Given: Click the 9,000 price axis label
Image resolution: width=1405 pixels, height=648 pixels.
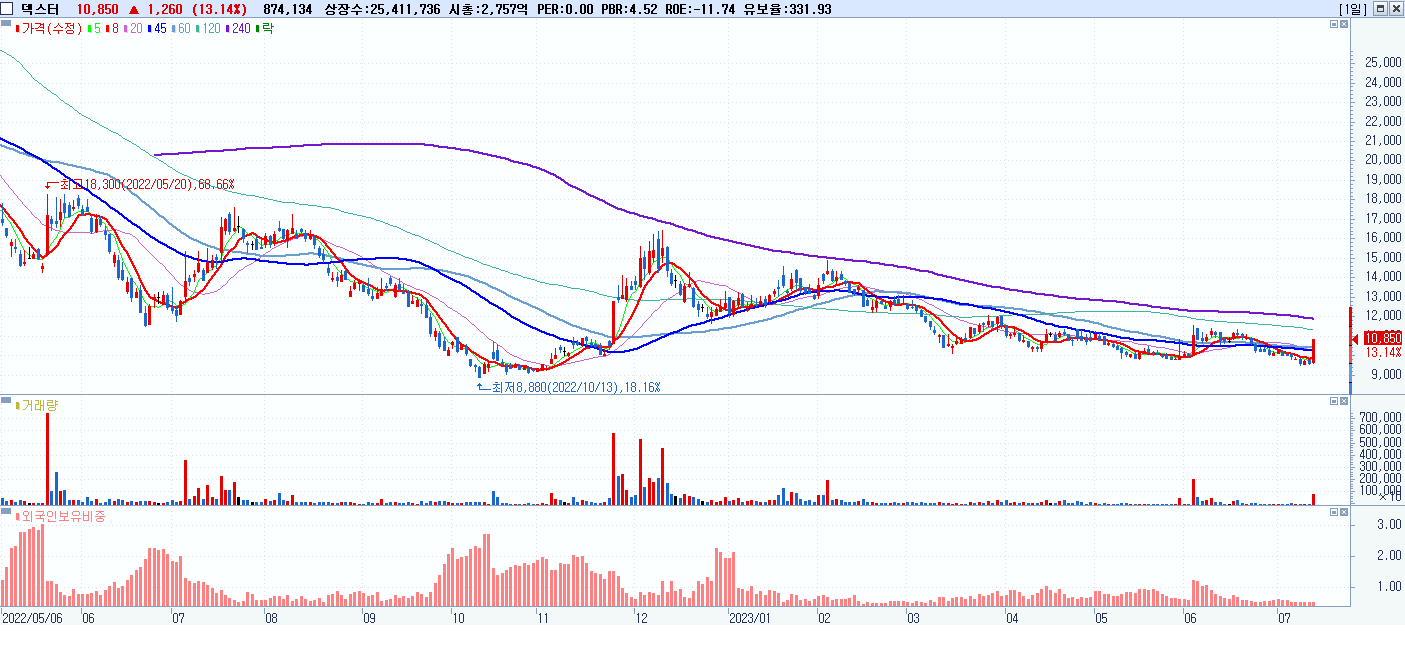Looking at the screenshot, I should click(1385, 375).
